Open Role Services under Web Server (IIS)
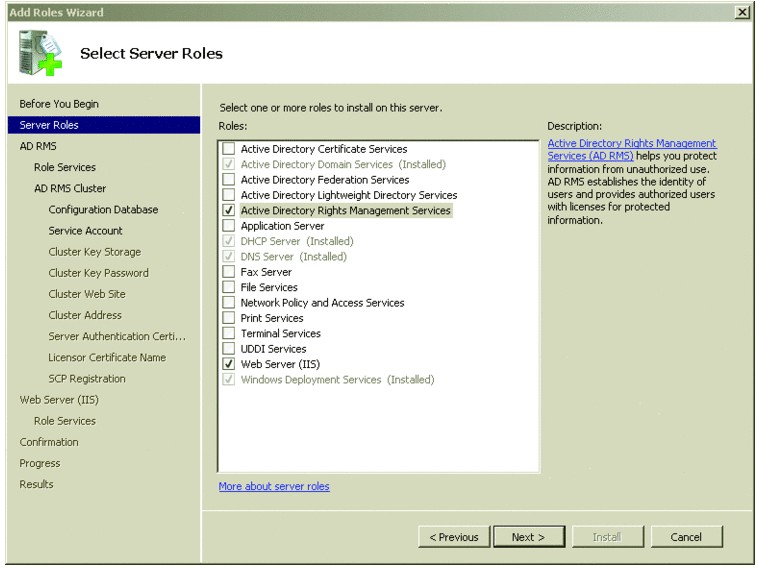The width and height of the screenshot is (758, 568). tap(65, 421)
